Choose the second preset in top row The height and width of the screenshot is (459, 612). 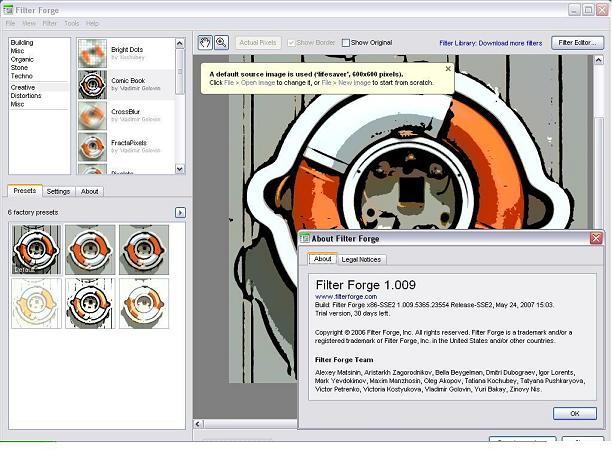[90, 249]
